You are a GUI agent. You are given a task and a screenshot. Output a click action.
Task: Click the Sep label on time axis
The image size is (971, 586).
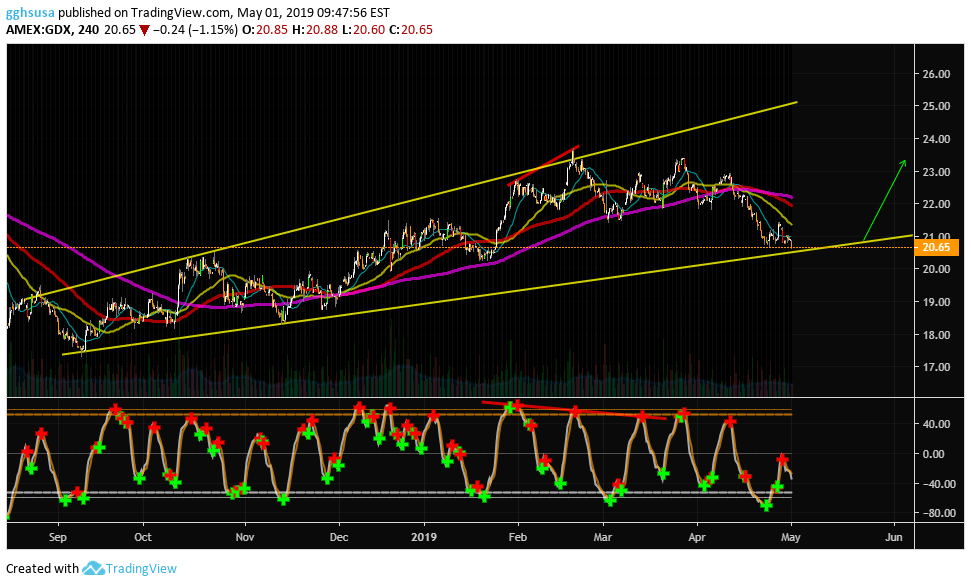pos(58,537)
